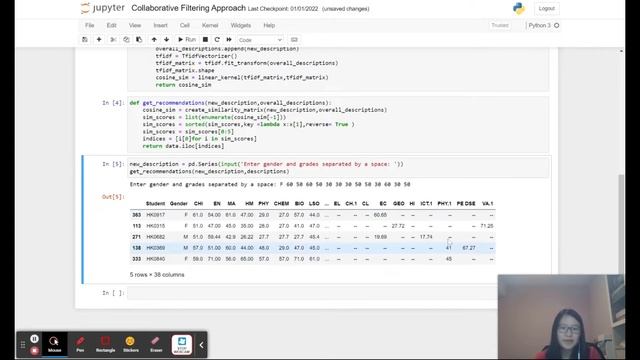The height and width of the screenshot is (360, 640).
Task: Move selected cell up with the arrow
Action: click(154, 40)
